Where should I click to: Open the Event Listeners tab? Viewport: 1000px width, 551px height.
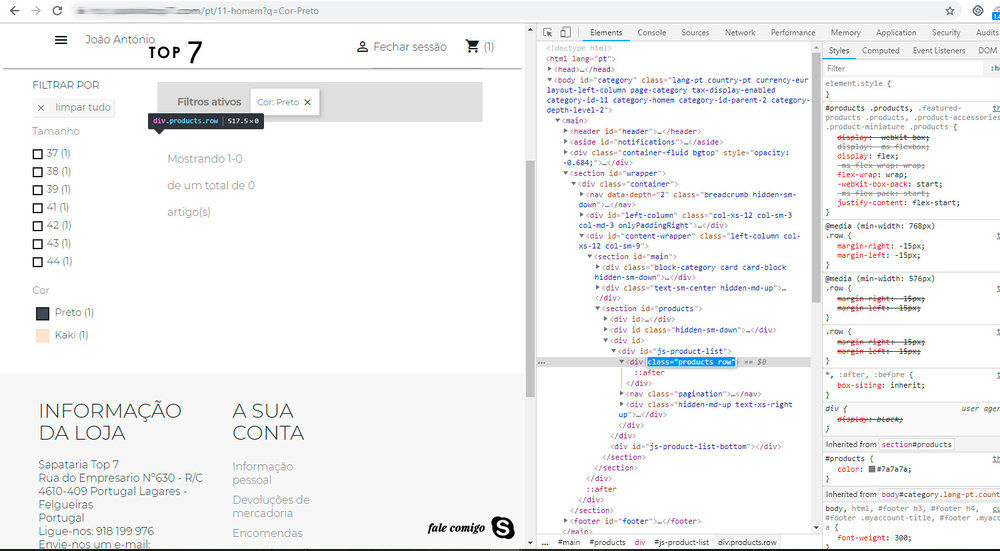click(939, 50)
